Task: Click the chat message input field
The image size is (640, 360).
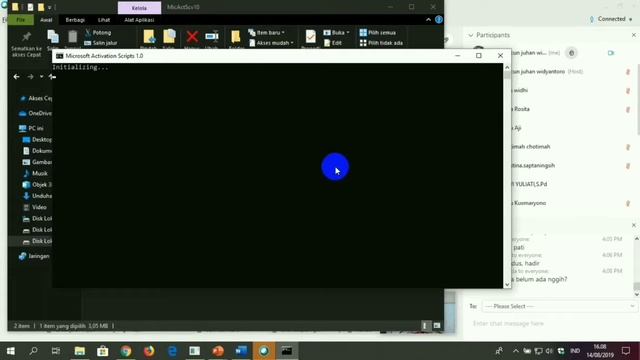Action: point(553,324)
